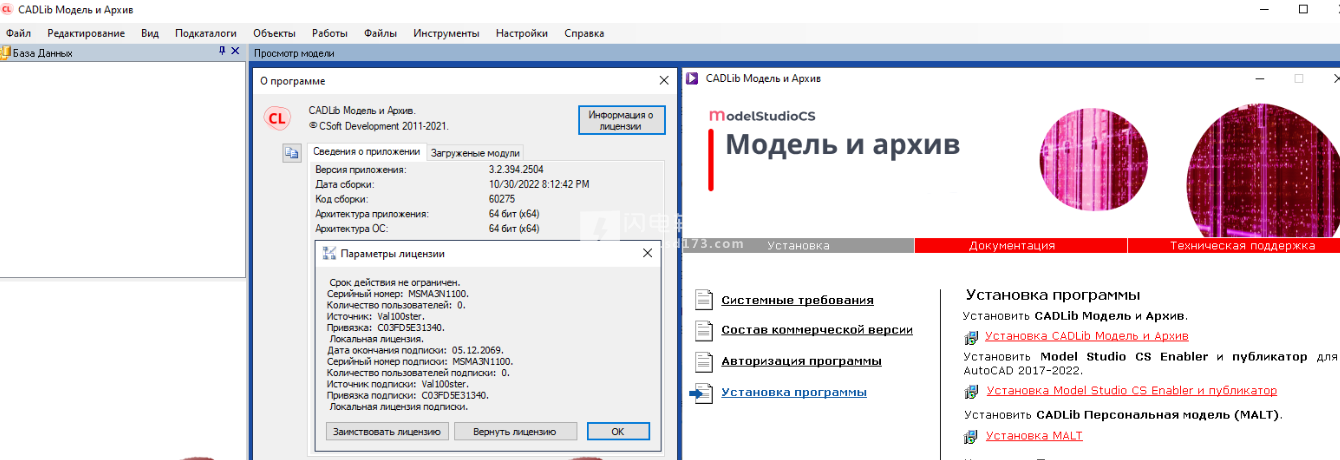Screen dimensions: 1340x460
Task: Open Системные требования link
Action: pyautogui.click(x=797, y=300)
